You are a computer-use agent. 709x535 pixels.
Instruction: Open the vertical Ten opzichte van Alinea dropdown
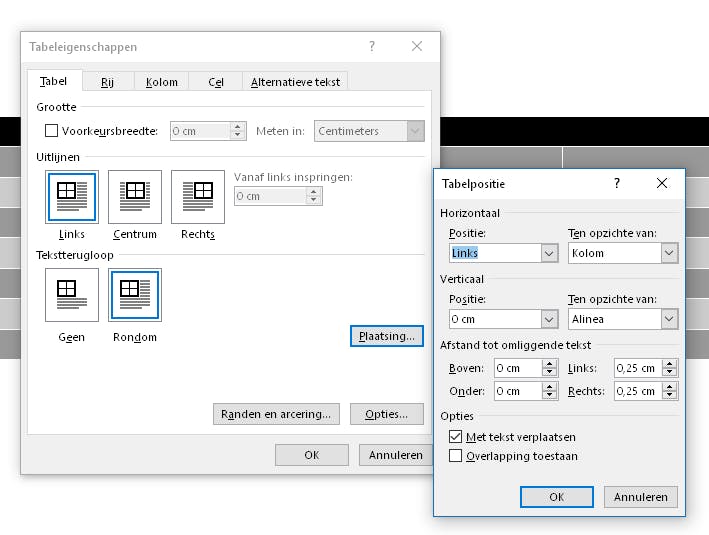(669, 319)
